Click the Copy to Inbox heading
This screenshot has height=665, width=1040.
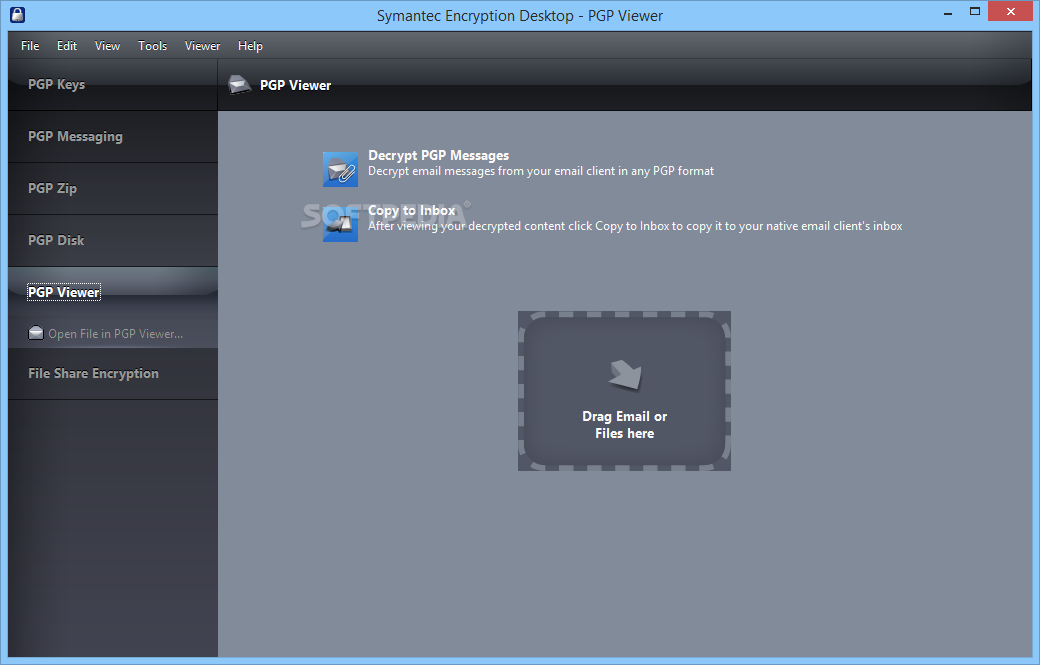coord(411,210)
